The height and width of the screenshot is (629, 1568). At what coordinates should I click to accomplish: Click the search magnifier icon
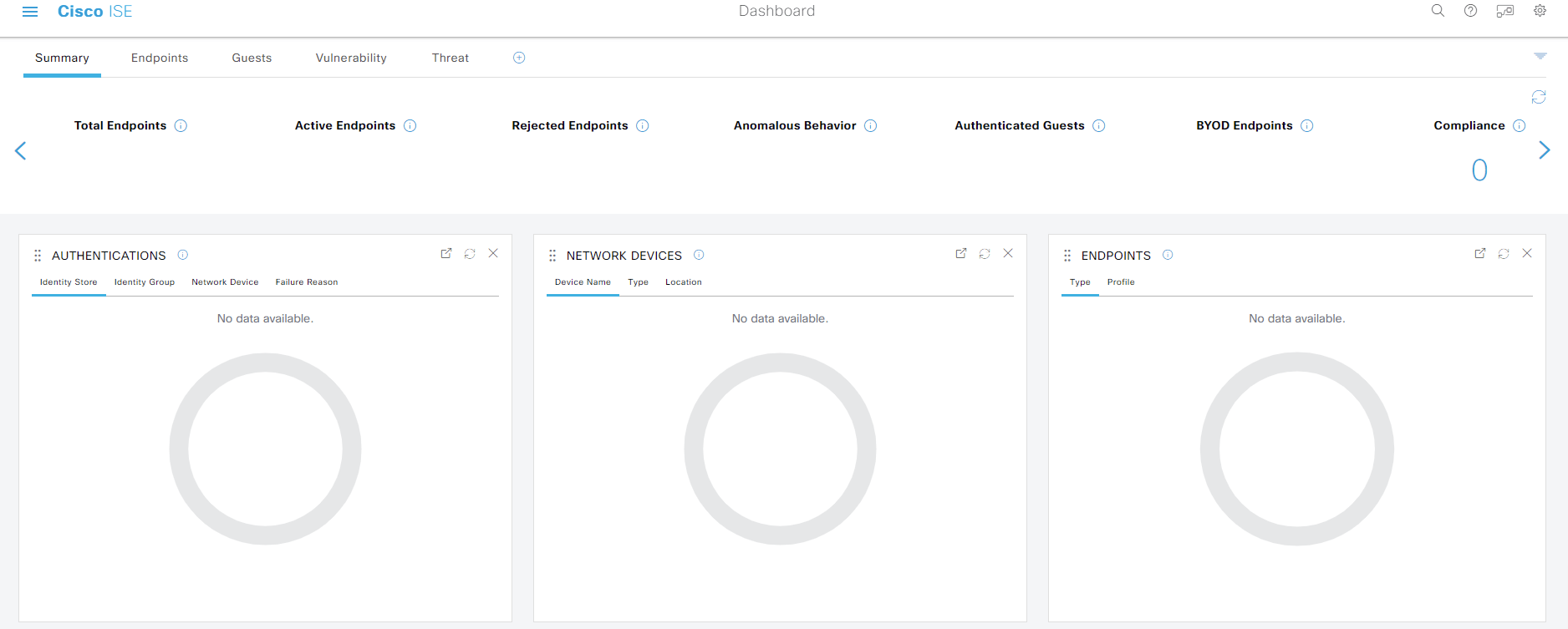pos(1438,11)
